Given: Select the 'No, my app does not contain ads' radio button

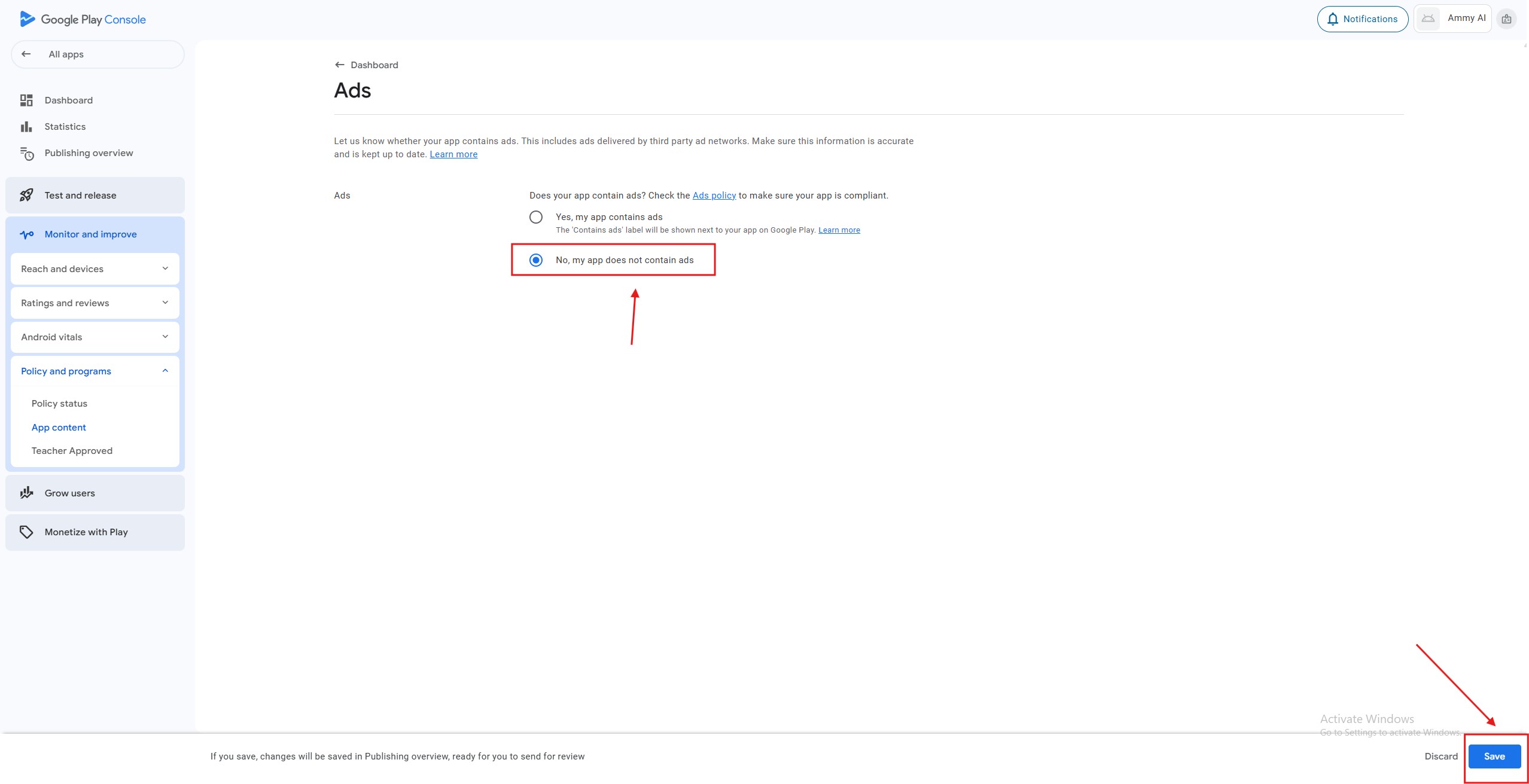Looking at the screenshot, I should (x=536, y=260).
